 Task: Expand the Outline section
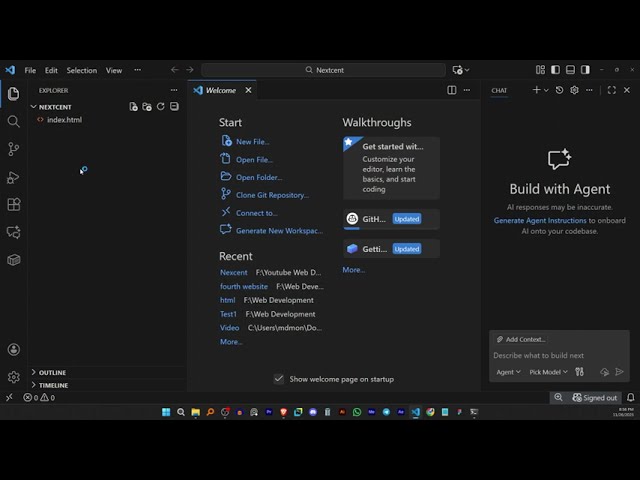click(33, 372)
